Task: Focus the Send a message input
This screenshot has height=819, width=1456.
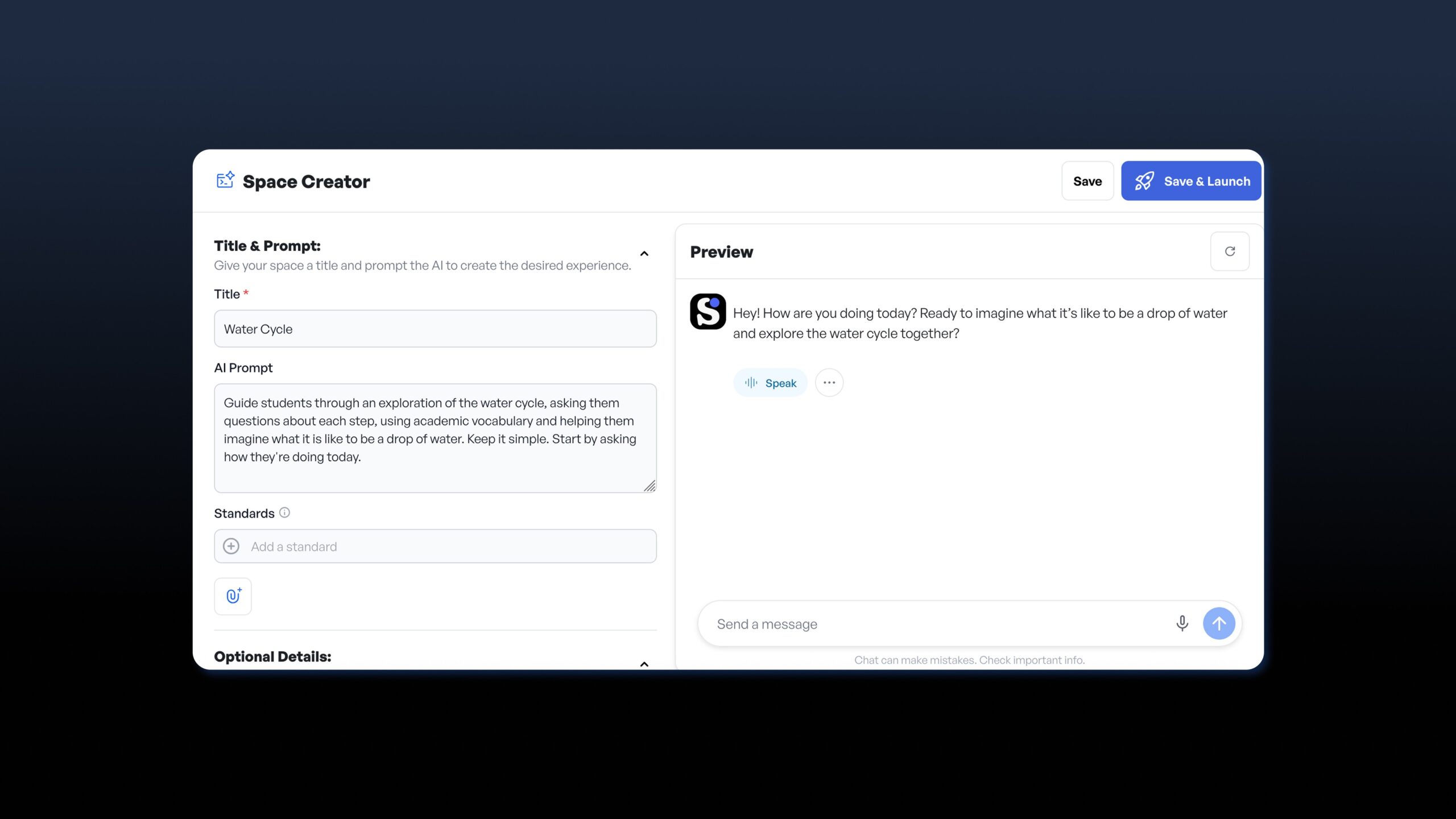Action: point(933,624)
